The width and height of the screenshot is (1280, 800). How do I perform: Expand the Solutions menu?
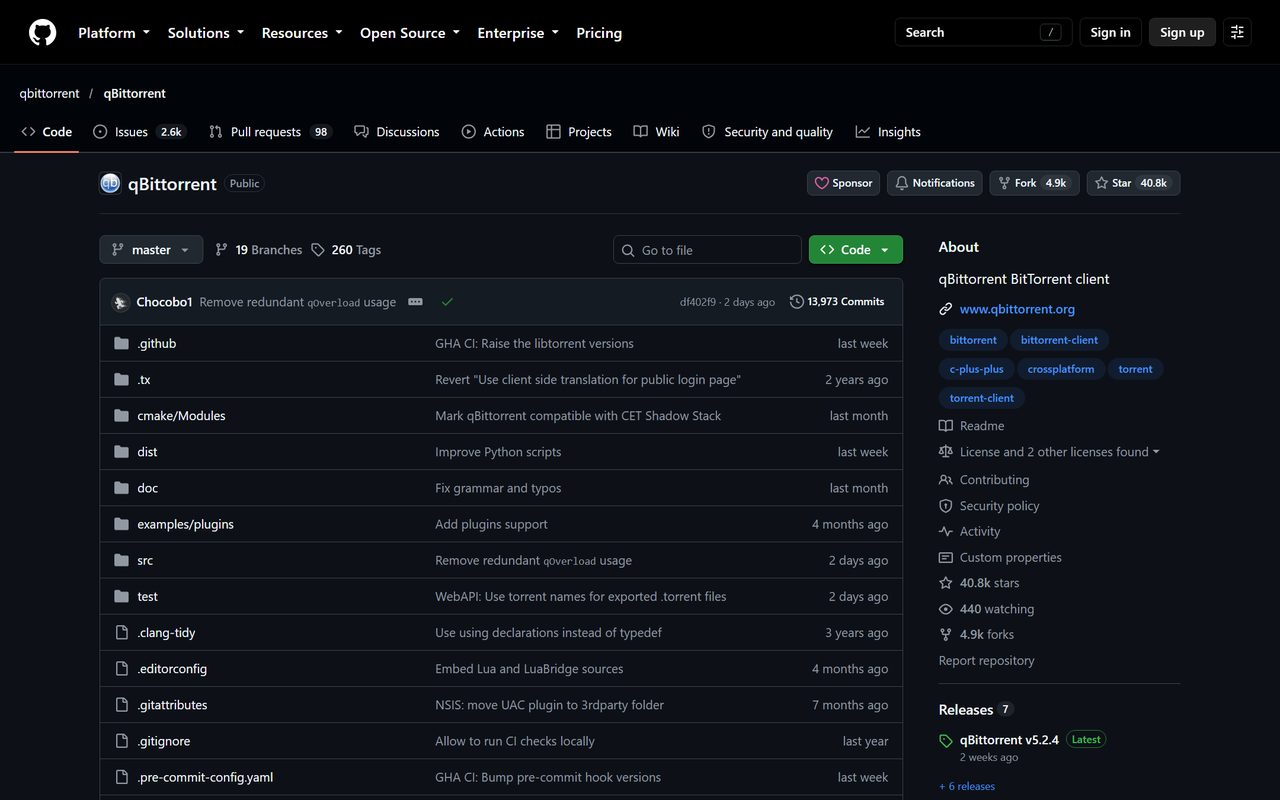tap(206, 33)
